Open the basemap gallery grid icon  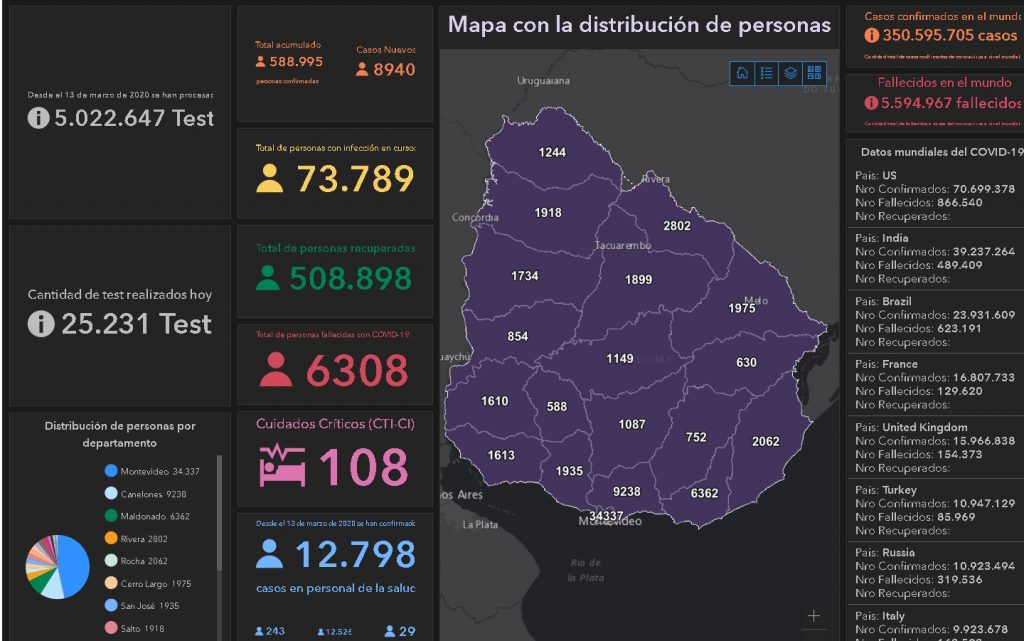point(814,72)
